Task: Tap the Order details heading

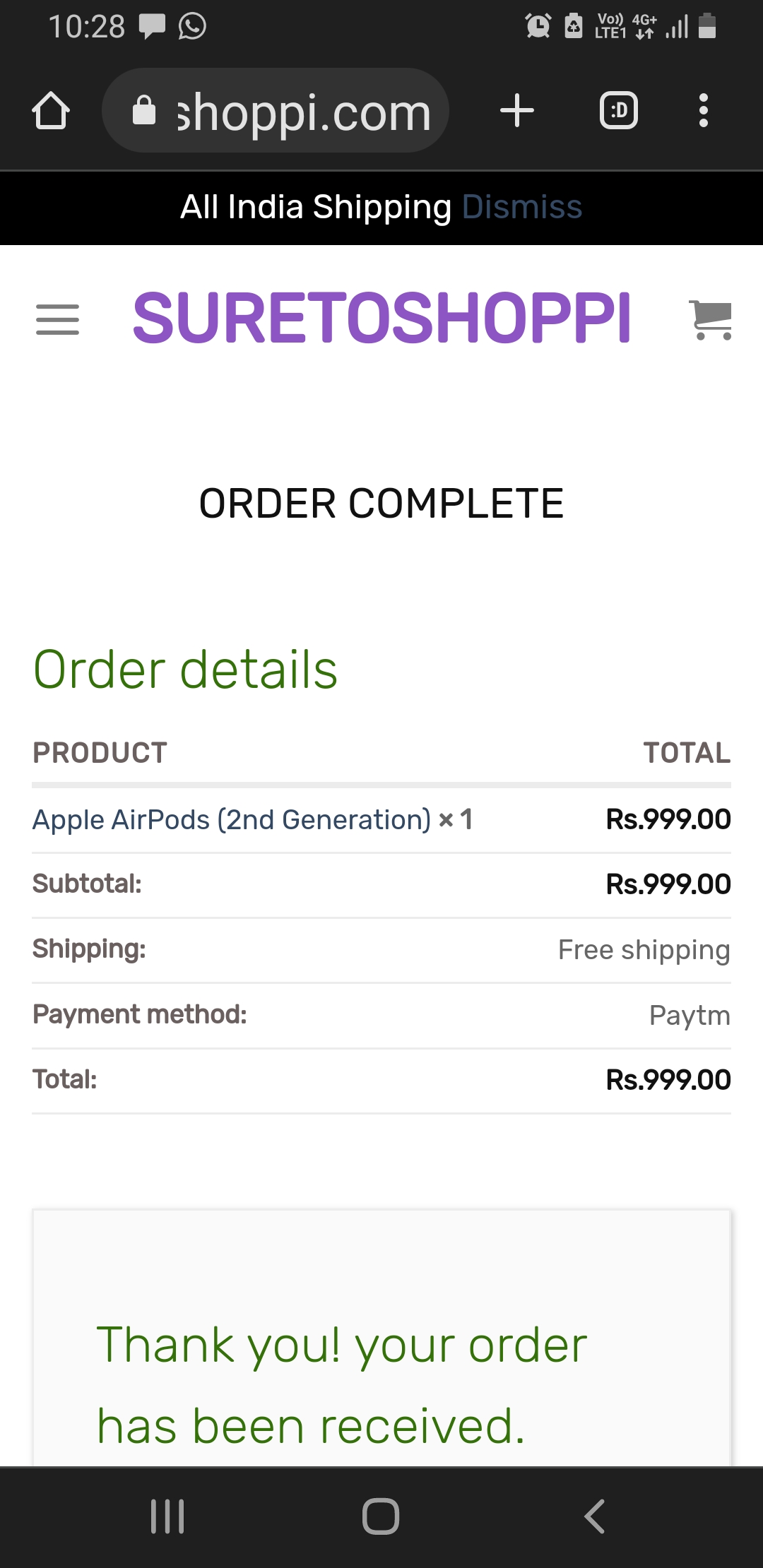Action: tap(185, 670)
